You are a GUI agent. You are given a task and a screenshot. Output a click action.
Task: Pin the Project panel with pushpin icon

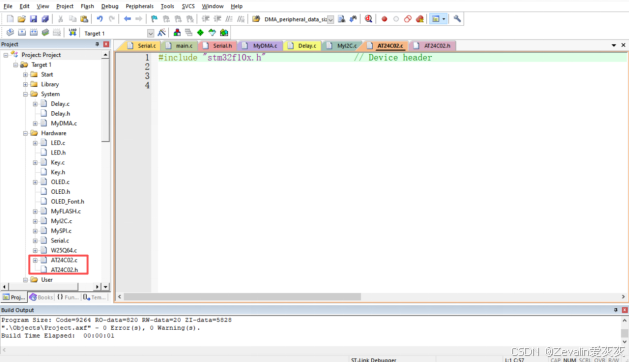point(97,44)
